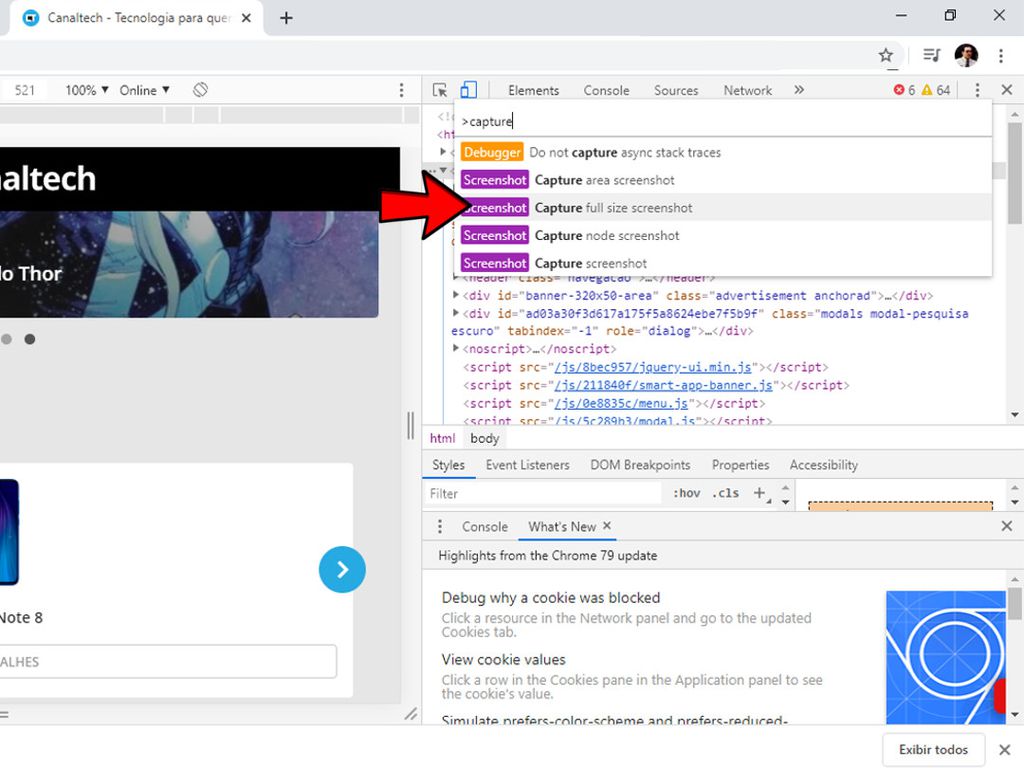Click the Thor banner image

click(189, 264)
